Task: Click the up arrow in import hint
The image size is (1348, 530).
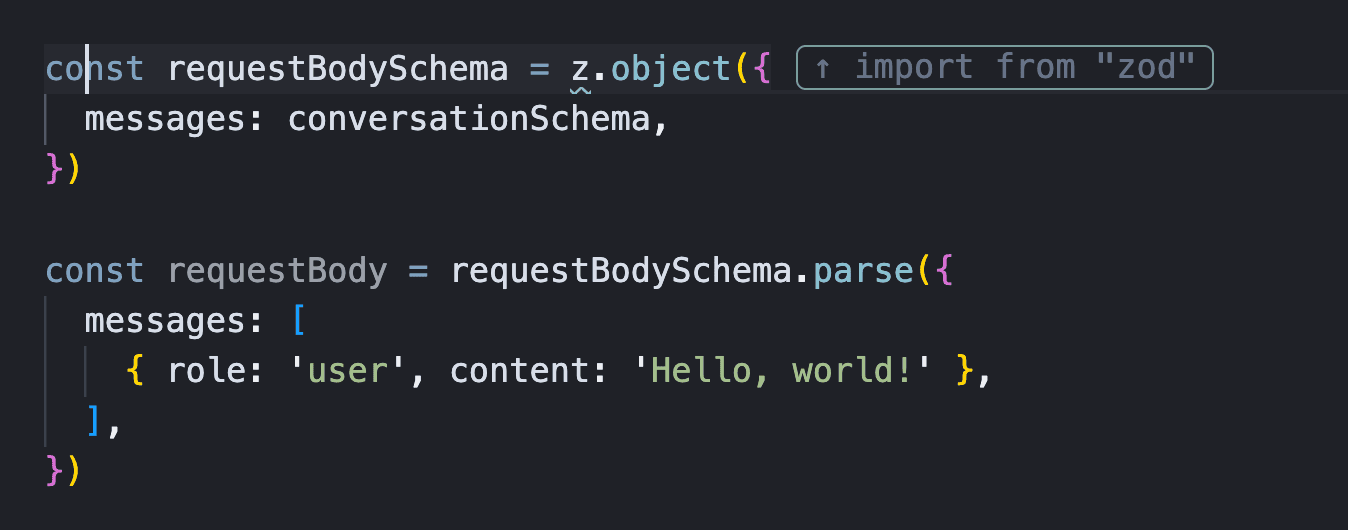Action: tap(823, 68)
